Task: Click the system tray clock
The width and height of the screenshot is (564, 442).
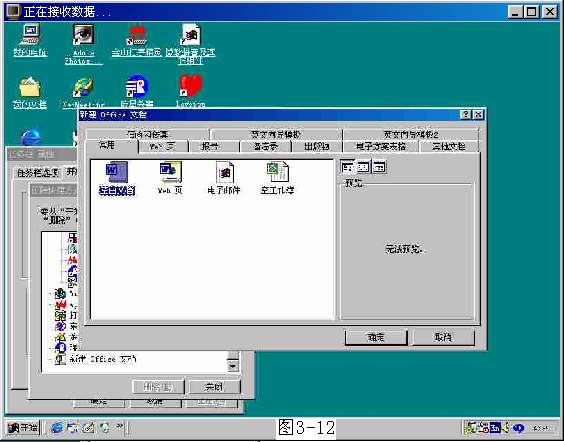Action: point(541,428)
